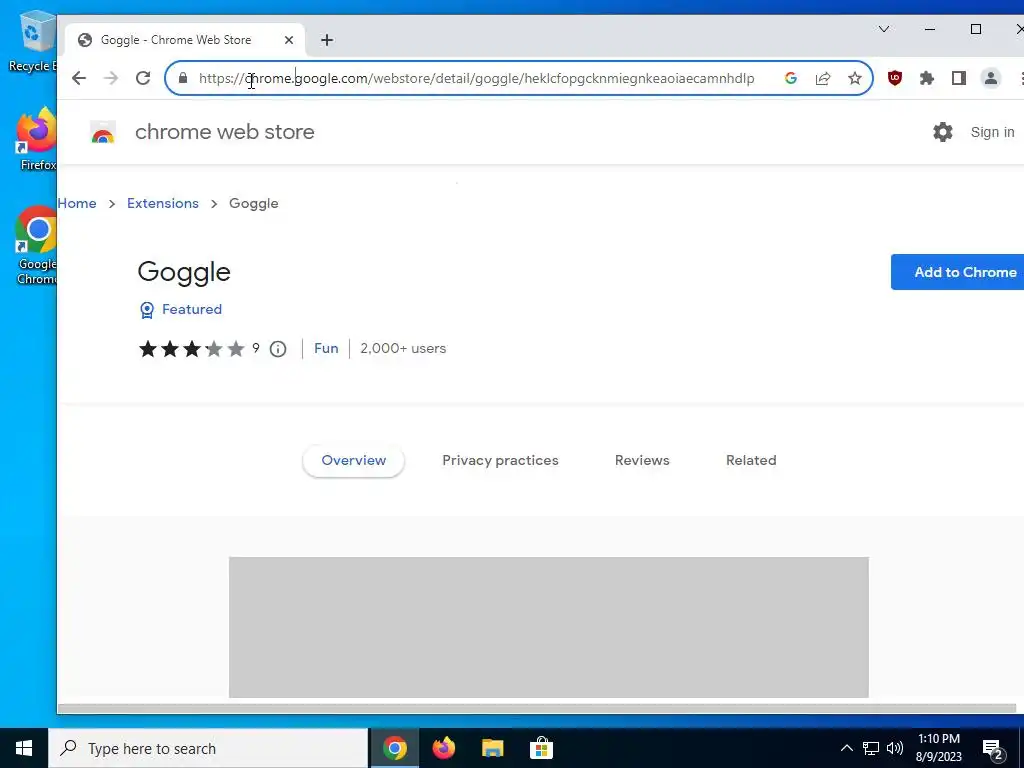Go back using the browser back arrow
1024x768 pixels.
(x=79, y=78)
